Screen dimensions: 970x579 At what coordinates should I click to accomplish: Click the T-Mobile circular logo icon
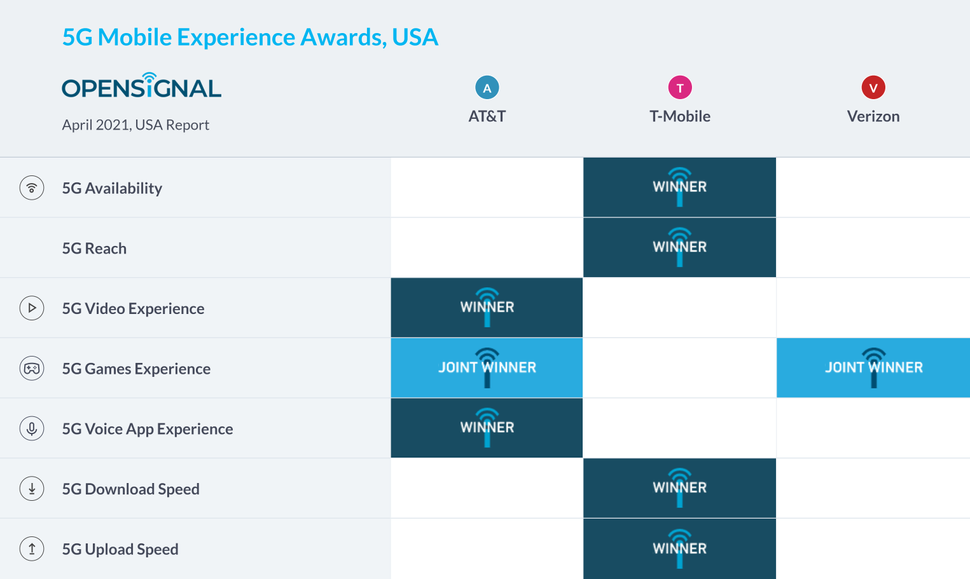point(680,88)
